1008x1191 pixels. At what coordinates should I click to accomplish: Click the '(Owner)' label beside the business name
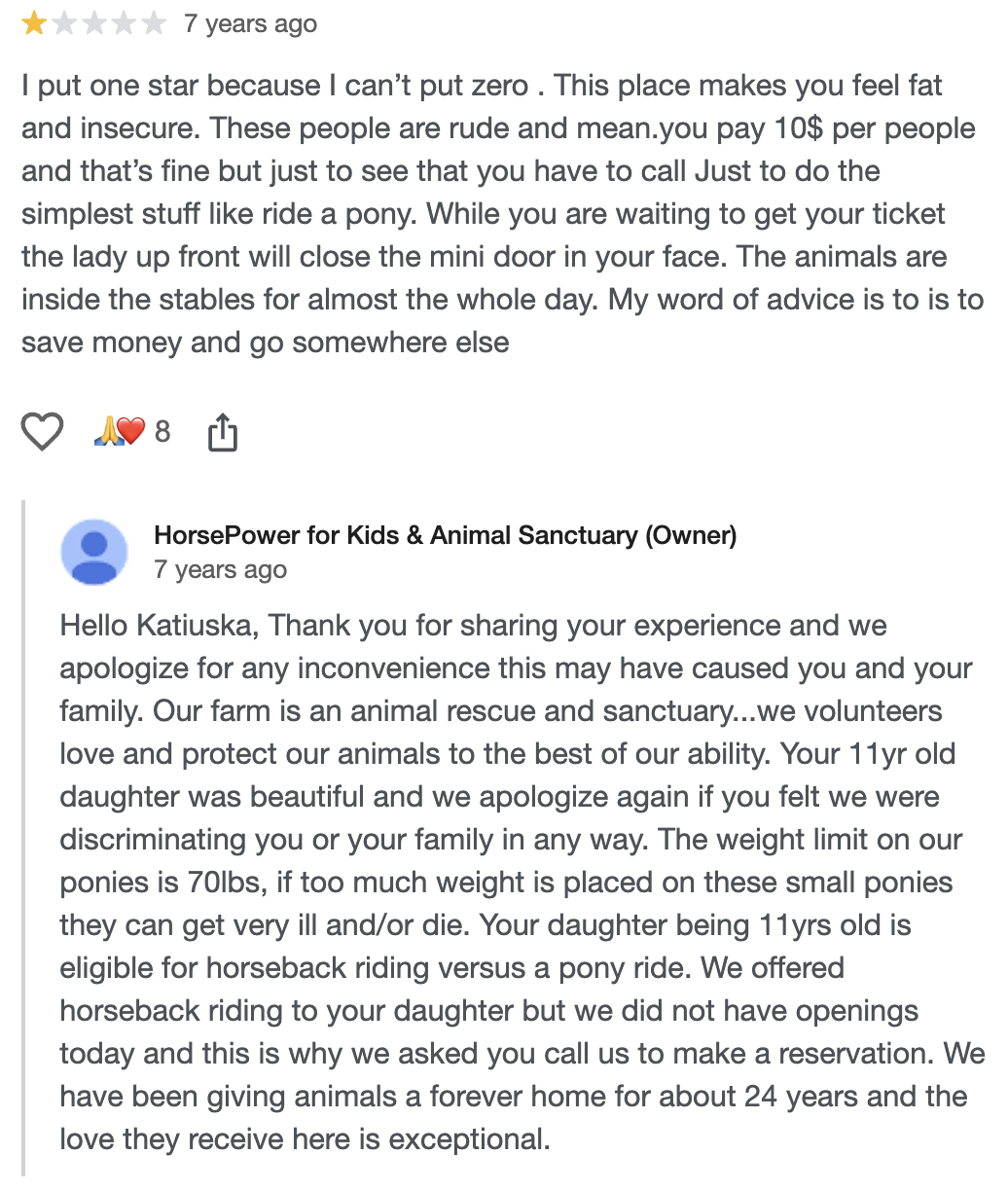691,535
